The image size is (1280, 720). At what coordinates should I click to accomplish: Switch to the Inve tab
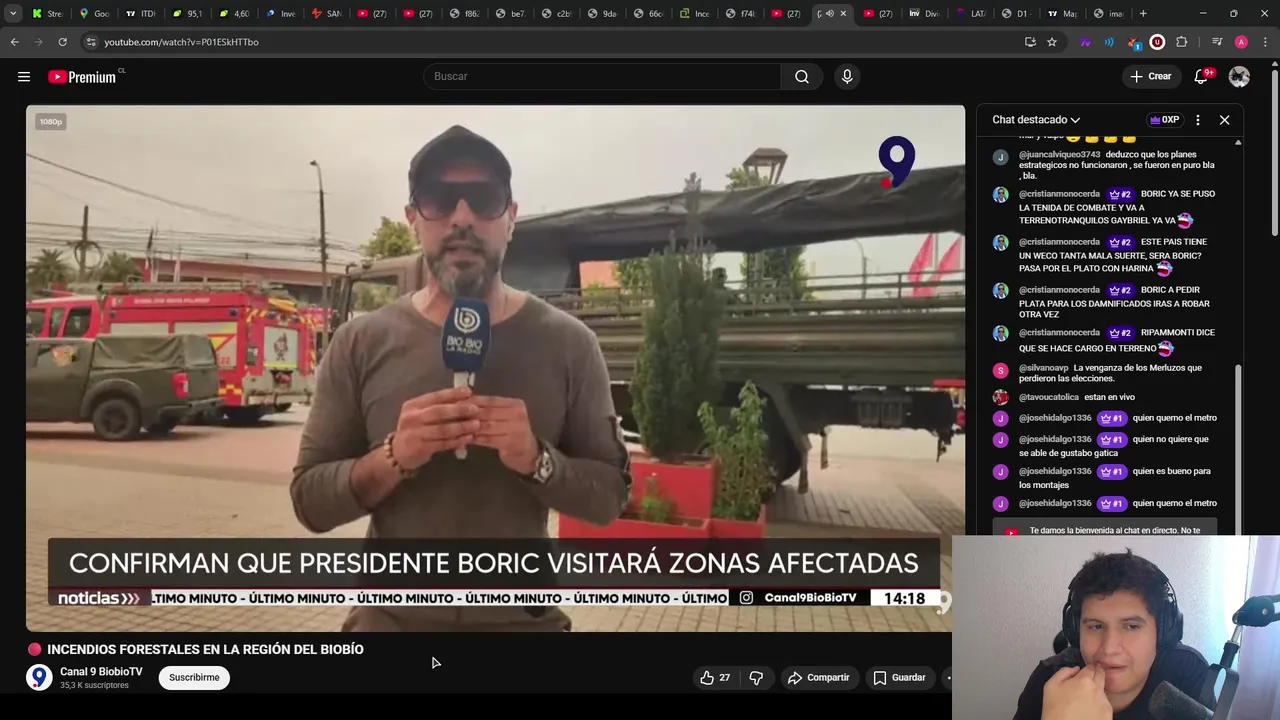(280, 13)
